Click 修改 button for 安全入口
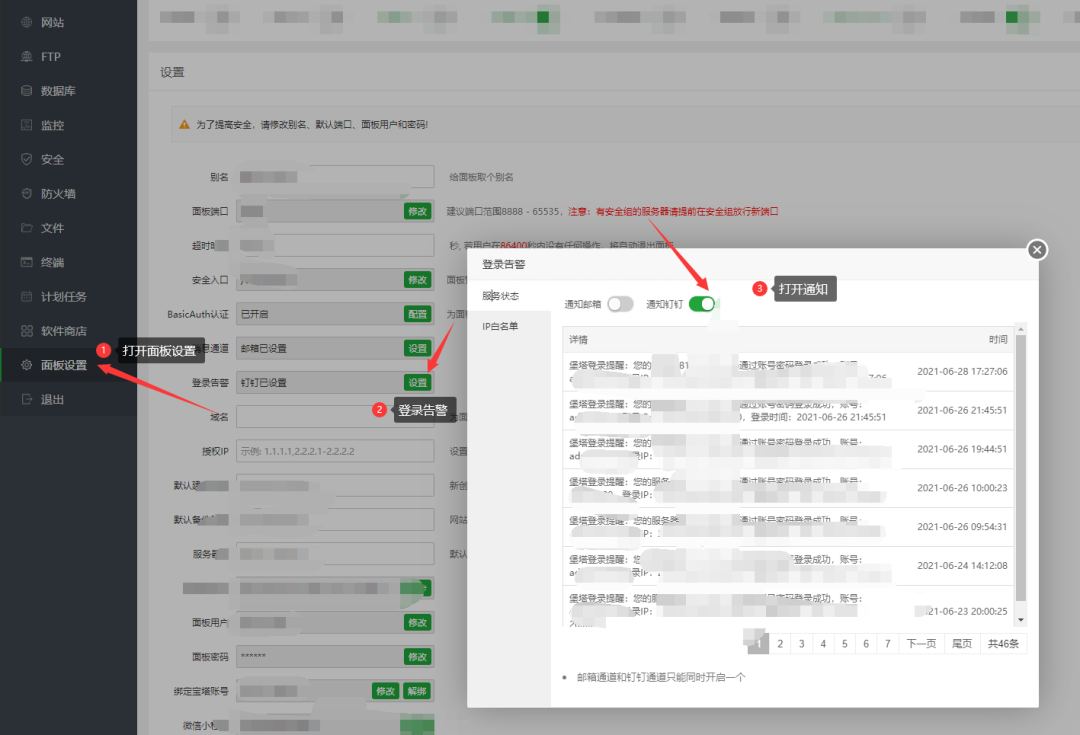The image size is (1080, 735). [x=417, y=280]
